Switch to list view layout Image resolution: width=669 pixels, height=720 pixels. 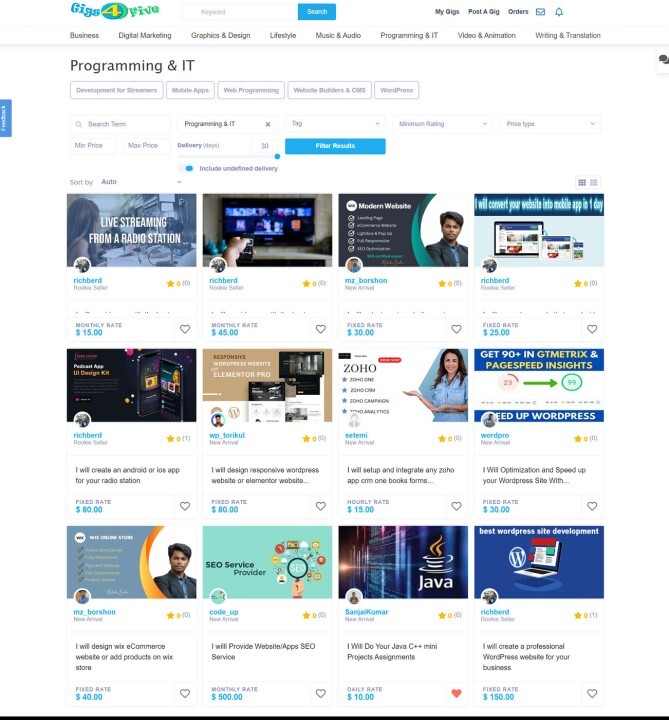tap(594, 182)
